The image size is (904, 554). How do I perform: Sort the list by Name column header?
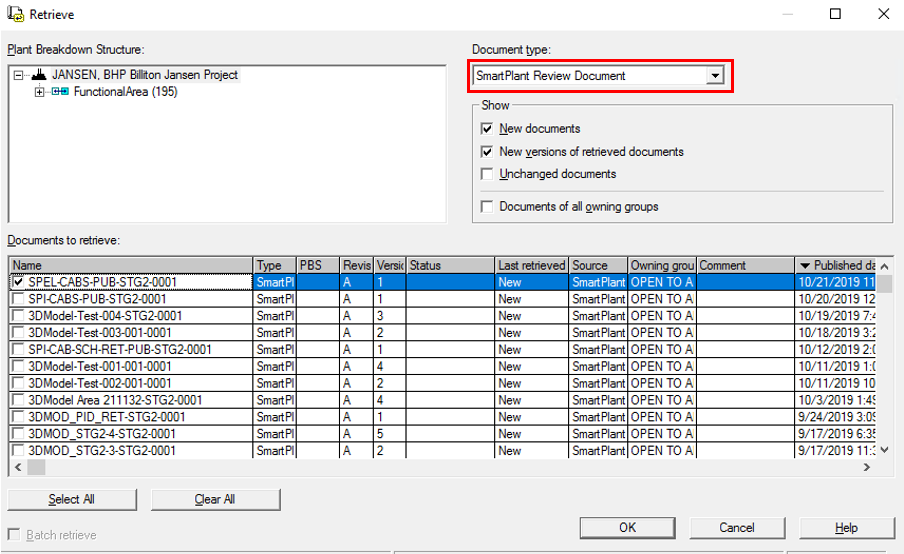(x=130, y=265)
